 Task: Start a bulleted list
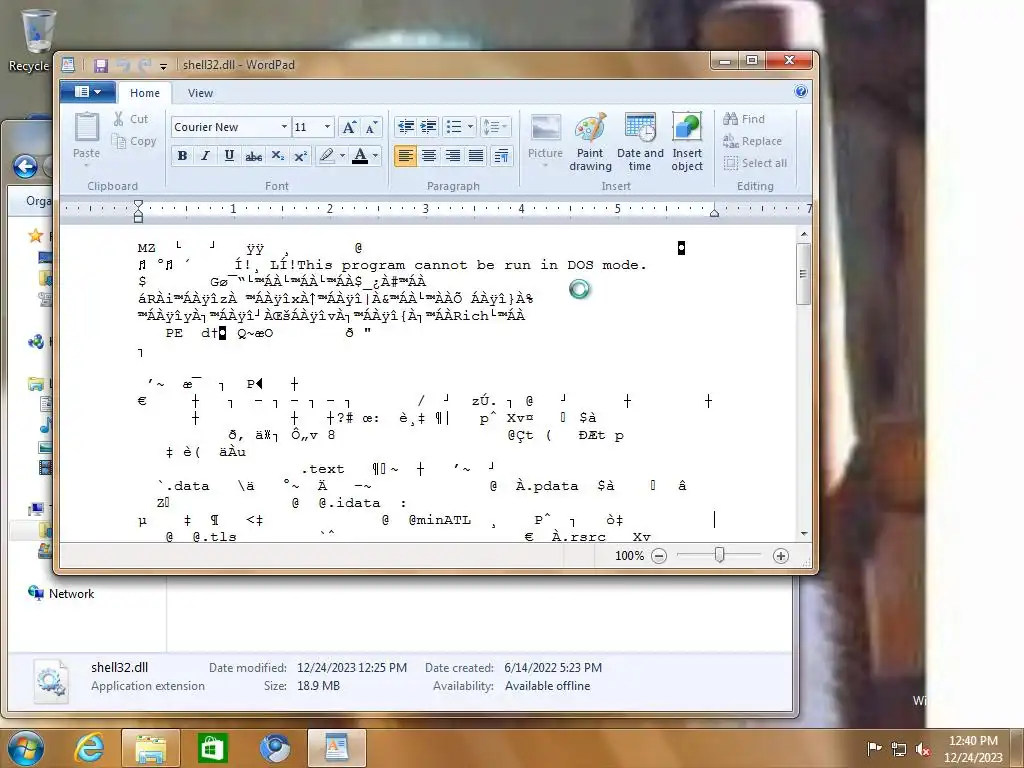[454, 127]
